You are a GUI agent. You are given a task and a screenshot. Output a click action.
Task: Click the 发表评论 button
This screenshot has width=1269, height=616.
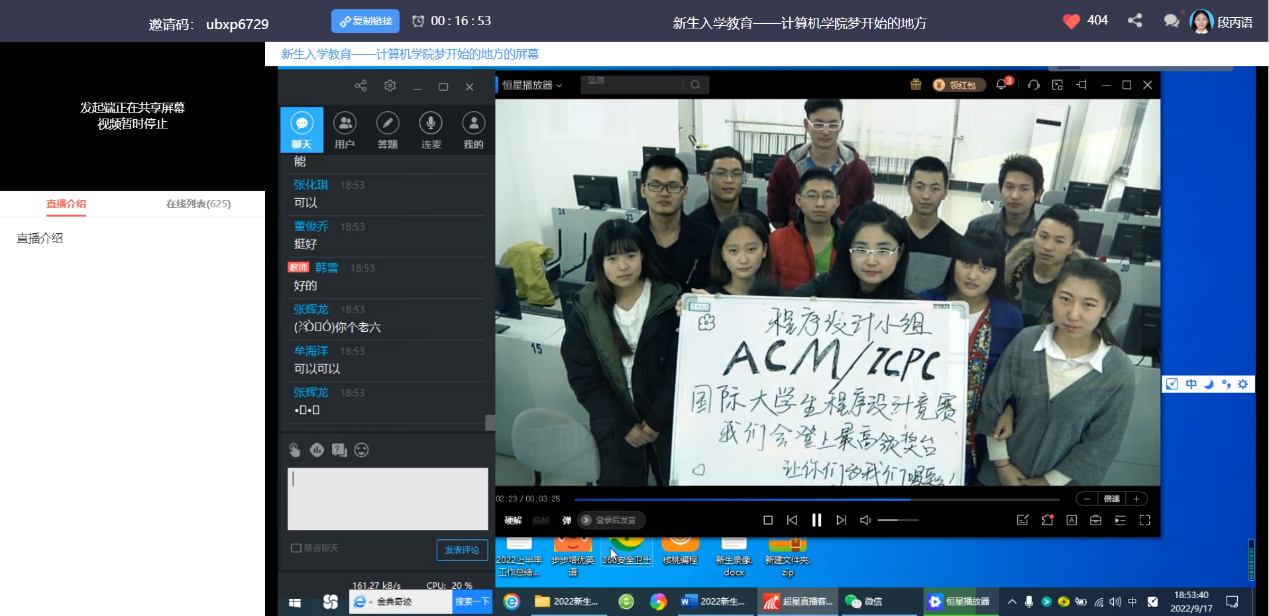click(x=462, y=550)
